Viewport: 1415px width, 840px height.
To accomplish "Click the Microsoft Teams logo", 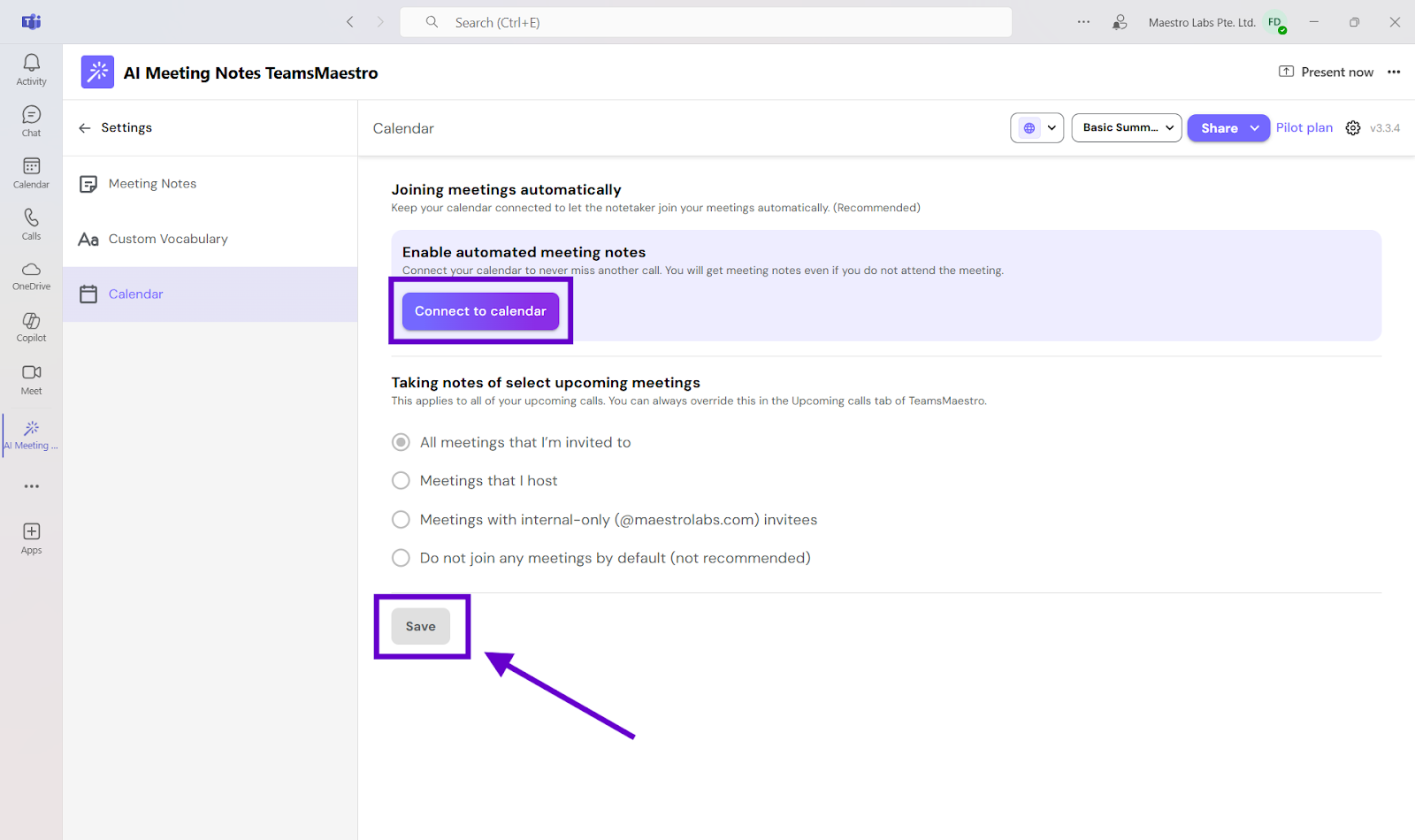I will 31,22.
